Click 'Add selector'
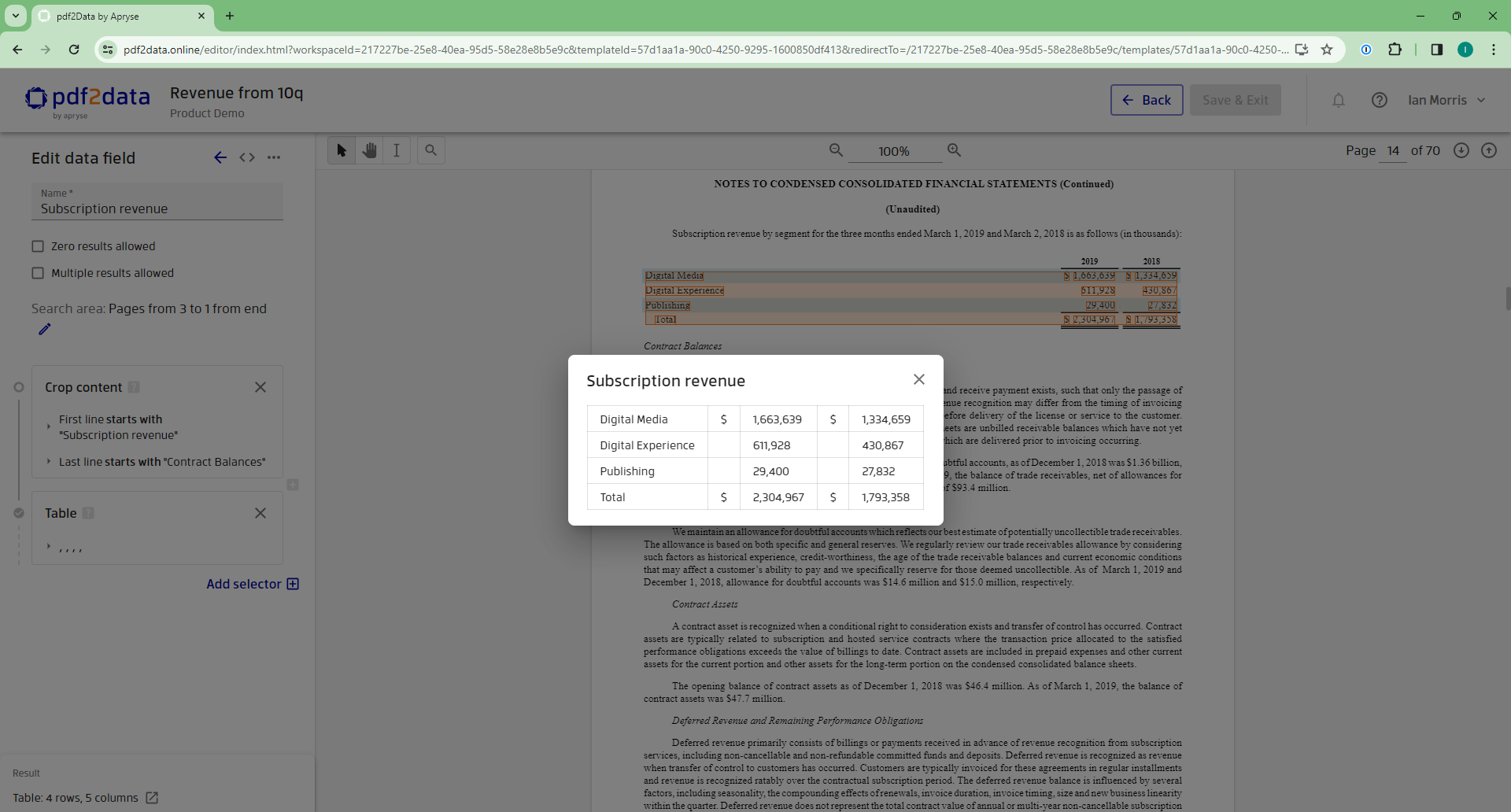The width and height of the screenshot is (1511, 812). click(252, 584)
